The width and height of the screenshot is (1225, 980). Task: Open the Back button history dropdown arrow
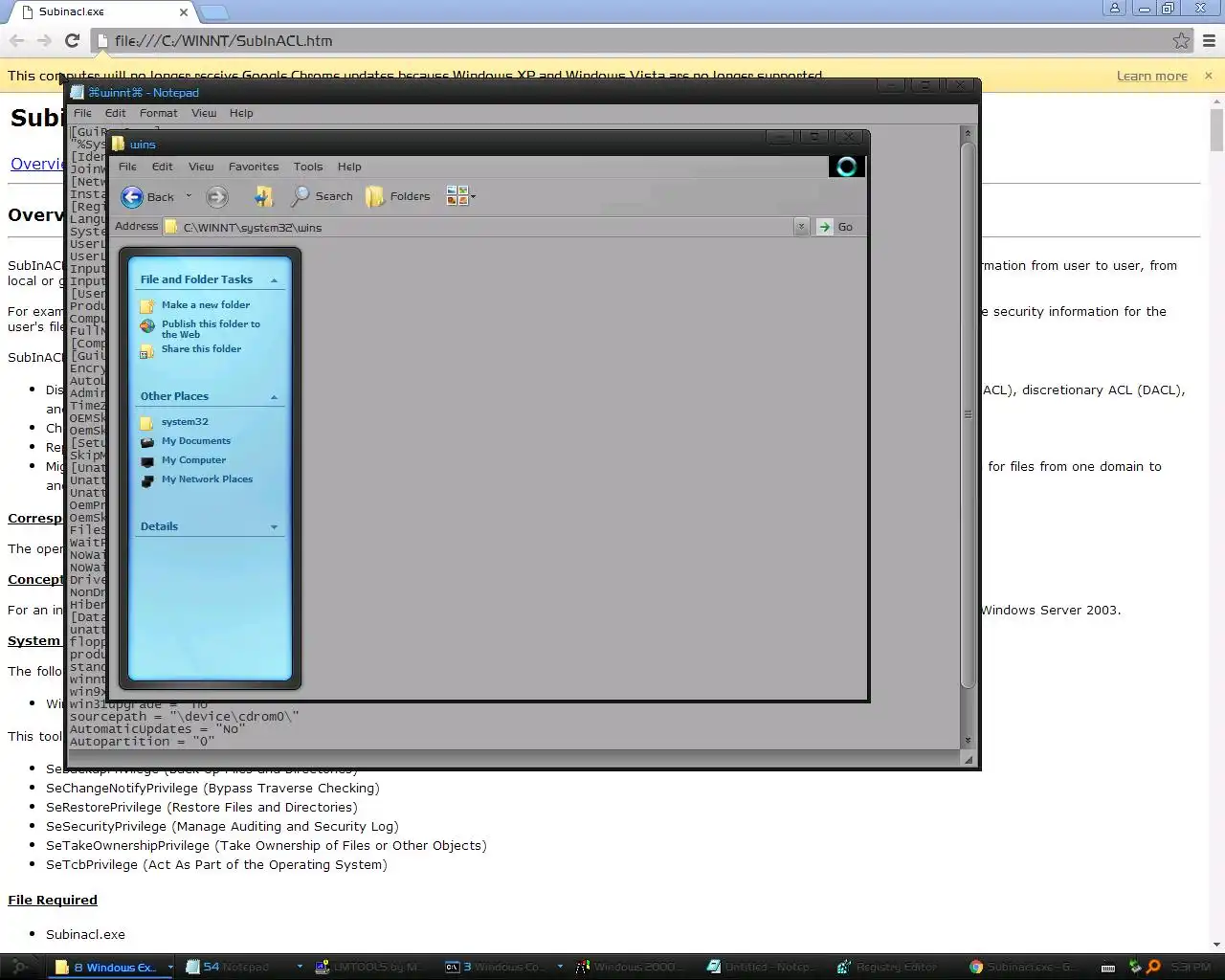[189, 196]
